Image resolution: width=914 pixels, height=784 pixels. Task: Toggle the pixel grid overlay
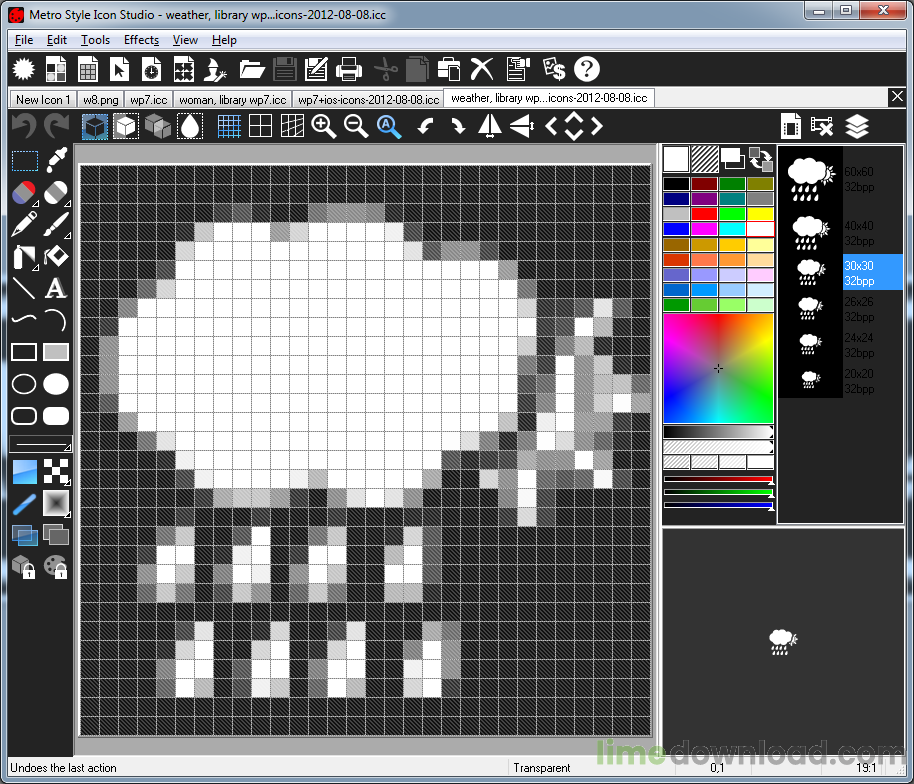coord(229,126)
